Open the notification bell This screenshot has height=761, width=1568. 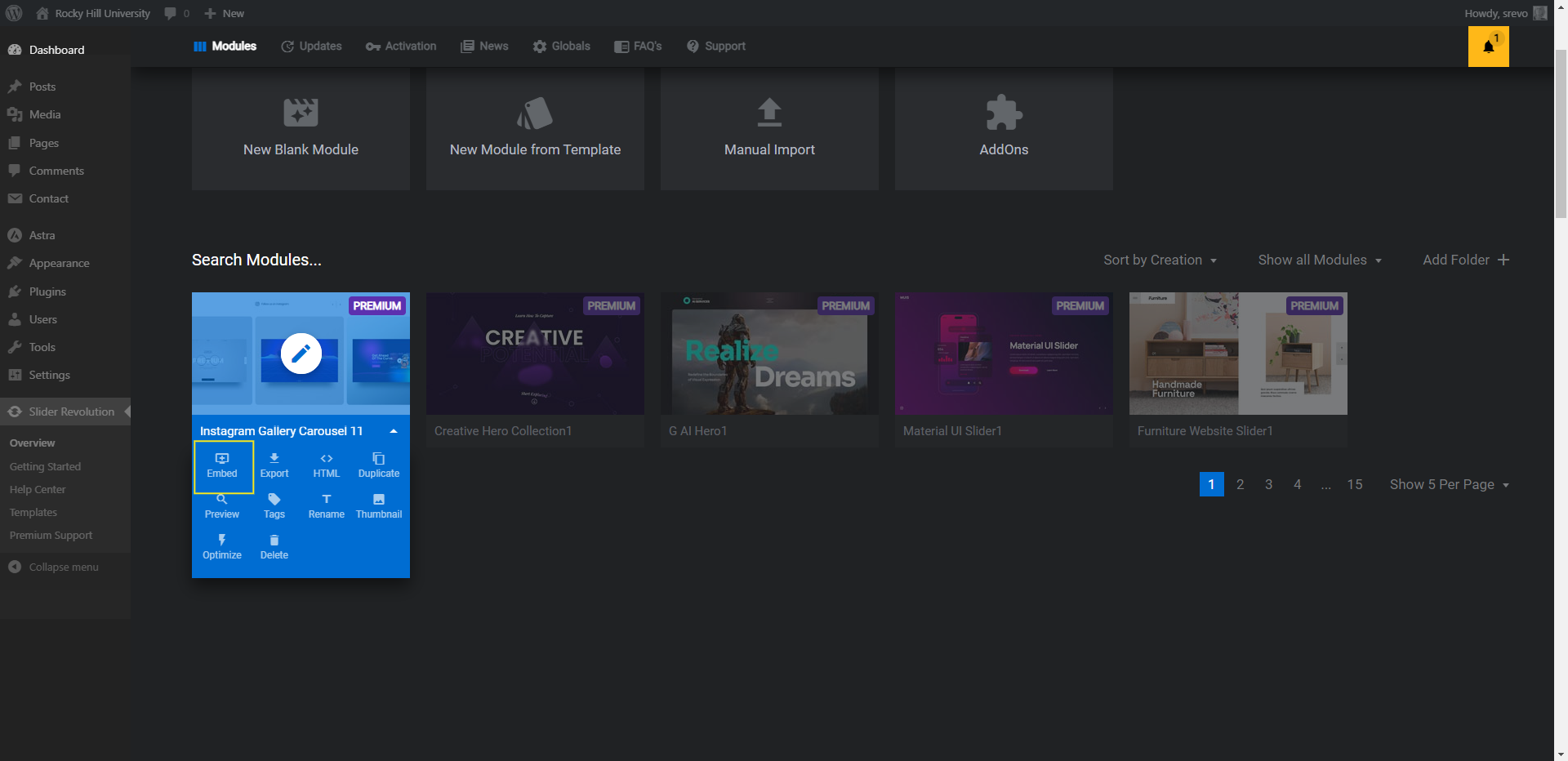(1489, 47)
